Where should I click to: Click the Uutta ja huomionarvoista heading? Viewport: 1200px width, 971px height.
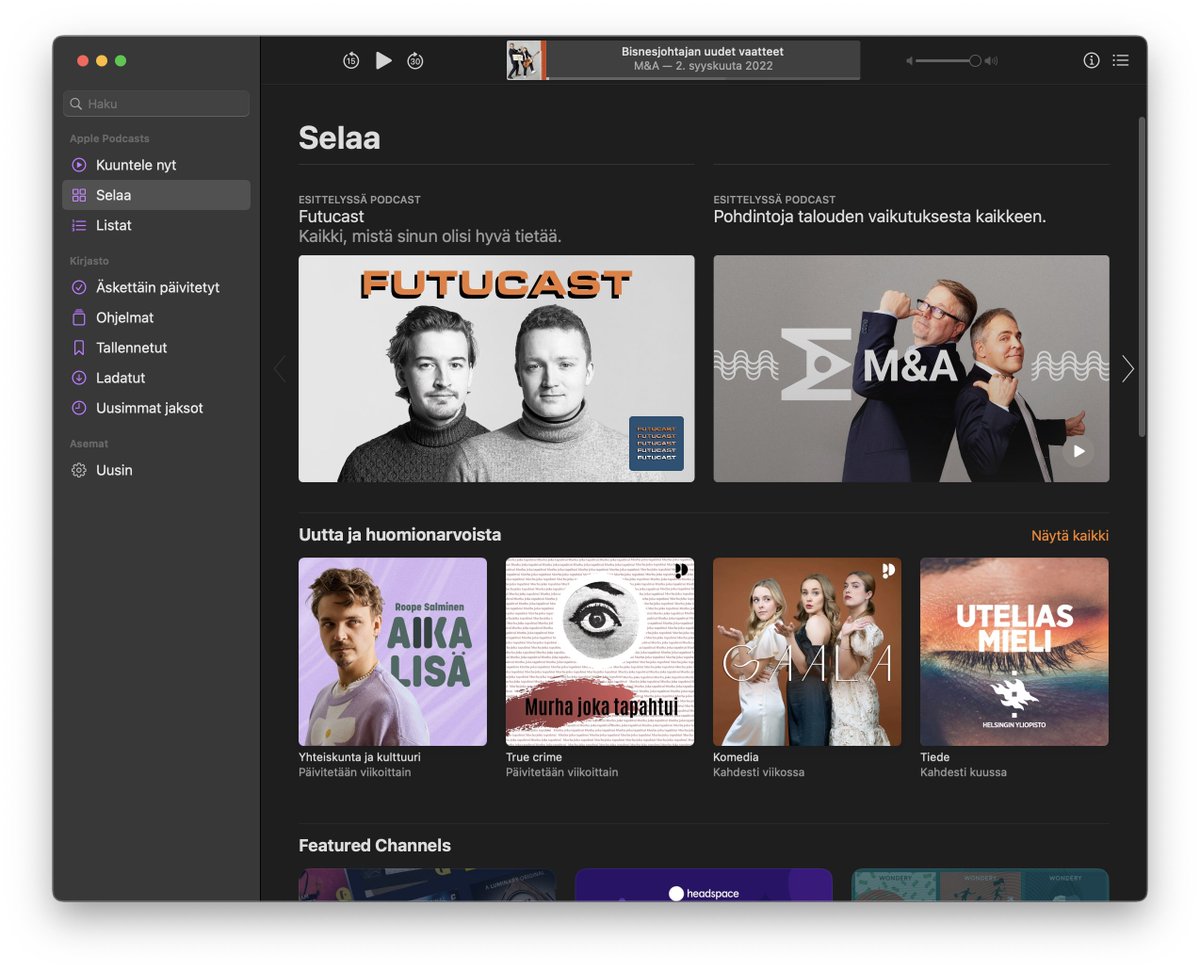pyautogui.click(x=400, y=535)
